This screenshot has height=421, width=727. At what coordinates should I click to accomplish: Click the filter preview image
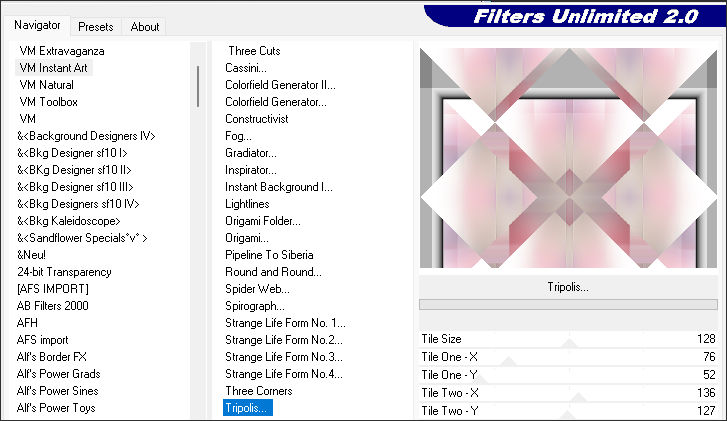click(x=568, y=158)
